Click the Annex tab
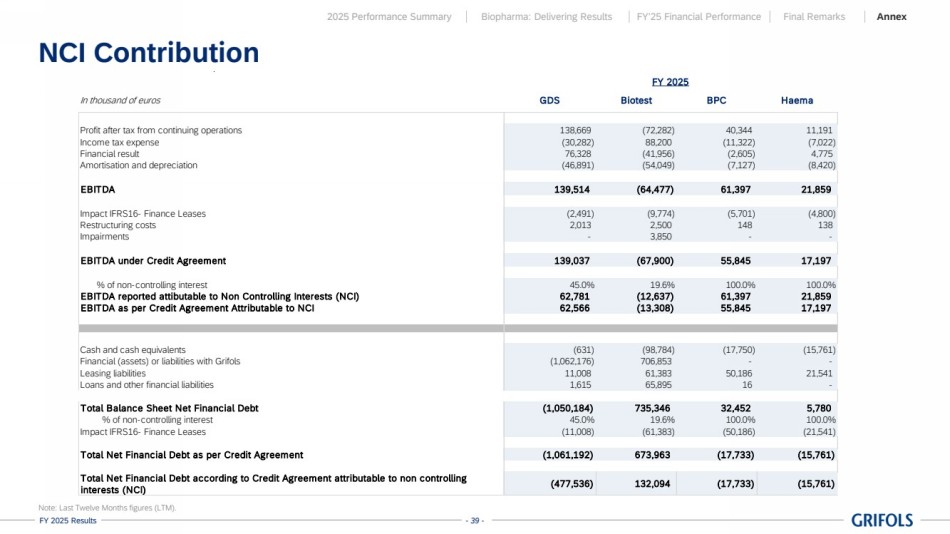This screenshot has height=534, width=950. pyautogui.click(x=891, y=17)
